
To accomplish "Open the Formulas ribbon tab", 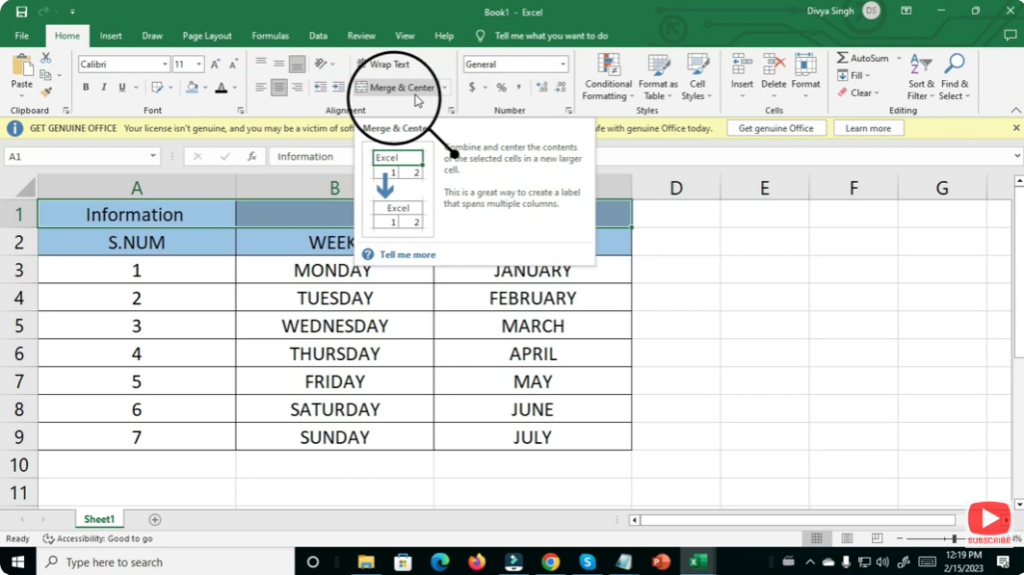I will pyautogui.click(x=270, y=36).
